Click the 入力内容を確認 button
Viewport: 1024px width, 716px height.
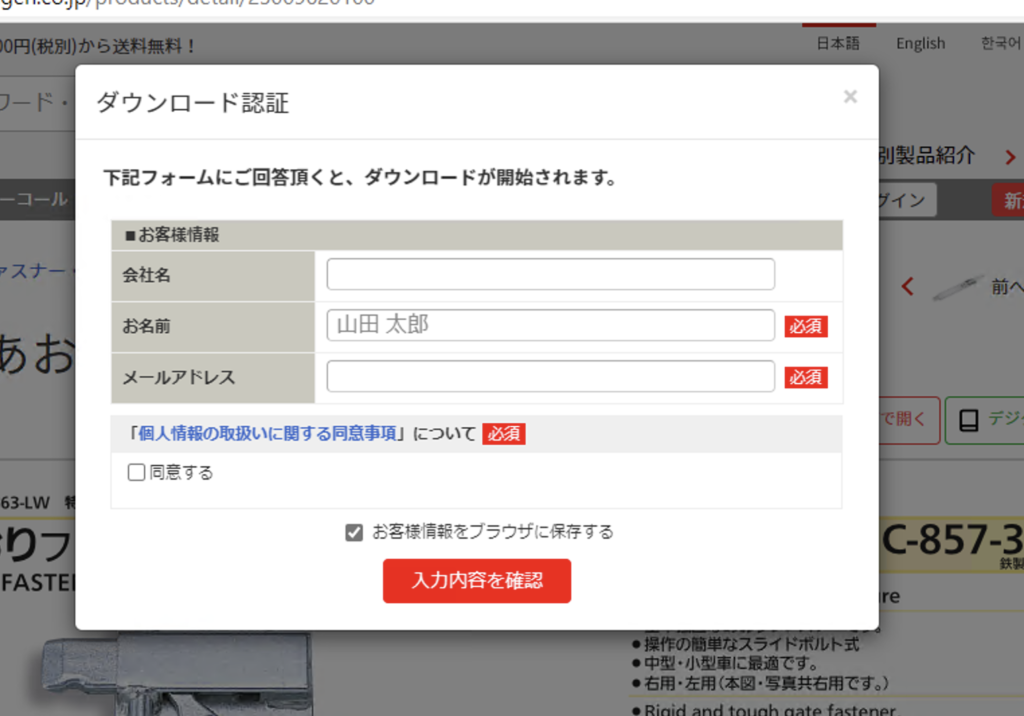(477, 581)
